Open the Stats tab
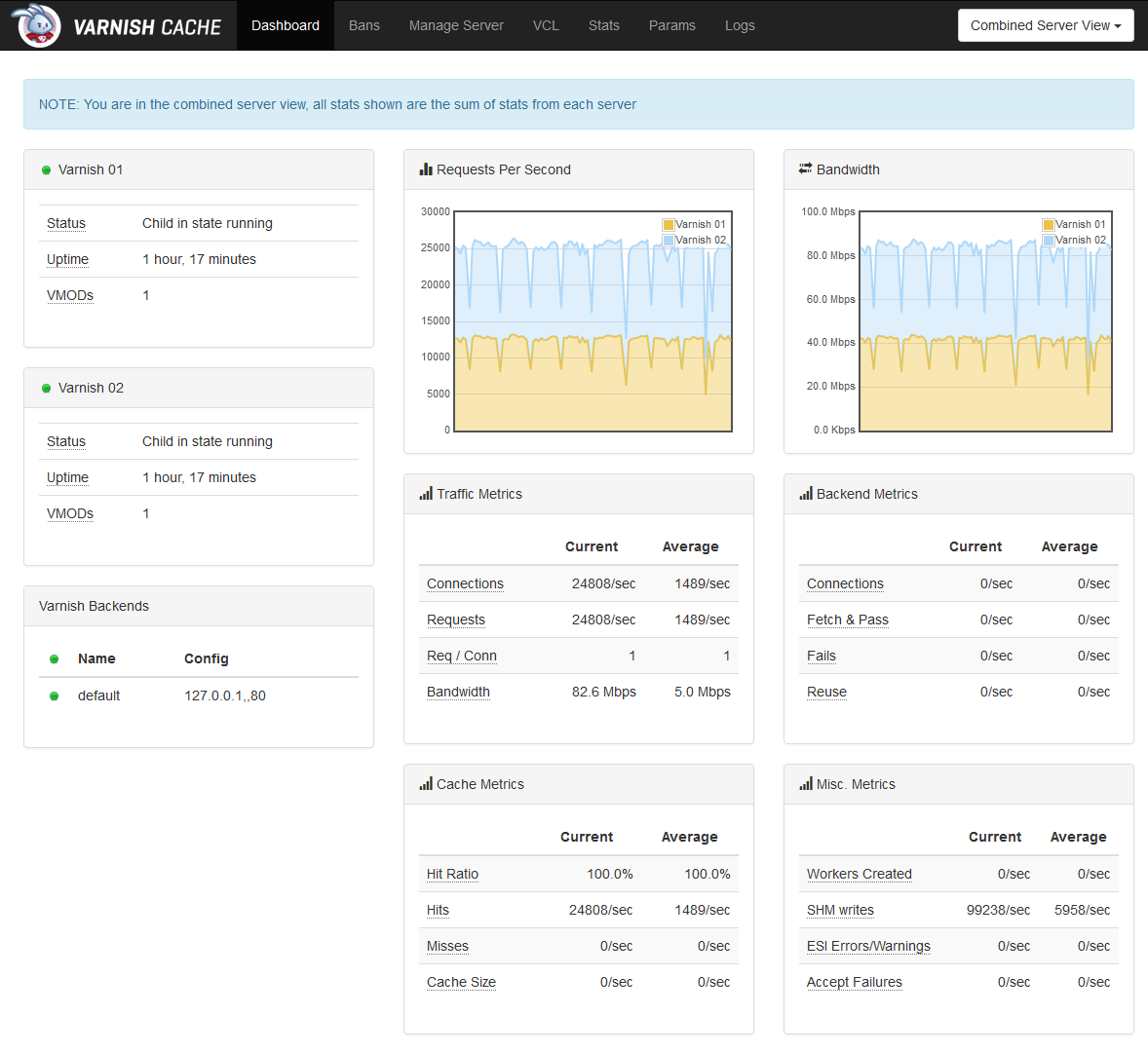The width and height of the screenshot is (1148, 1052). tap(604, 25)
